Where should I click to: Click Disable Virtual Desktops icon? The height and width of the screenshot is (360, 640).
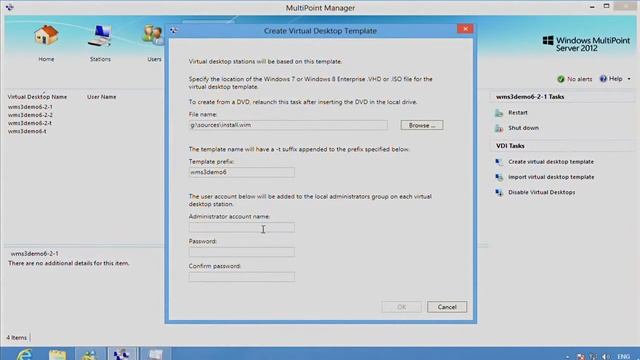click(499, 192)
